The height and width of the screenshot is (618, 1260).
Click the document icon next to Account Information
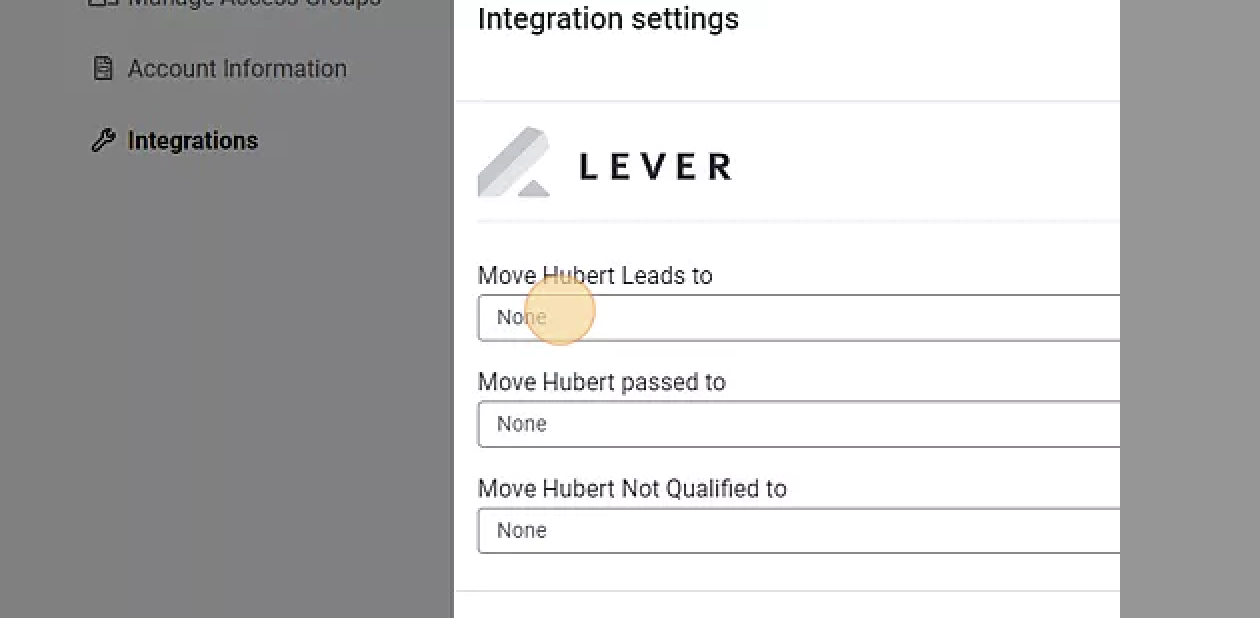(103, 67)
